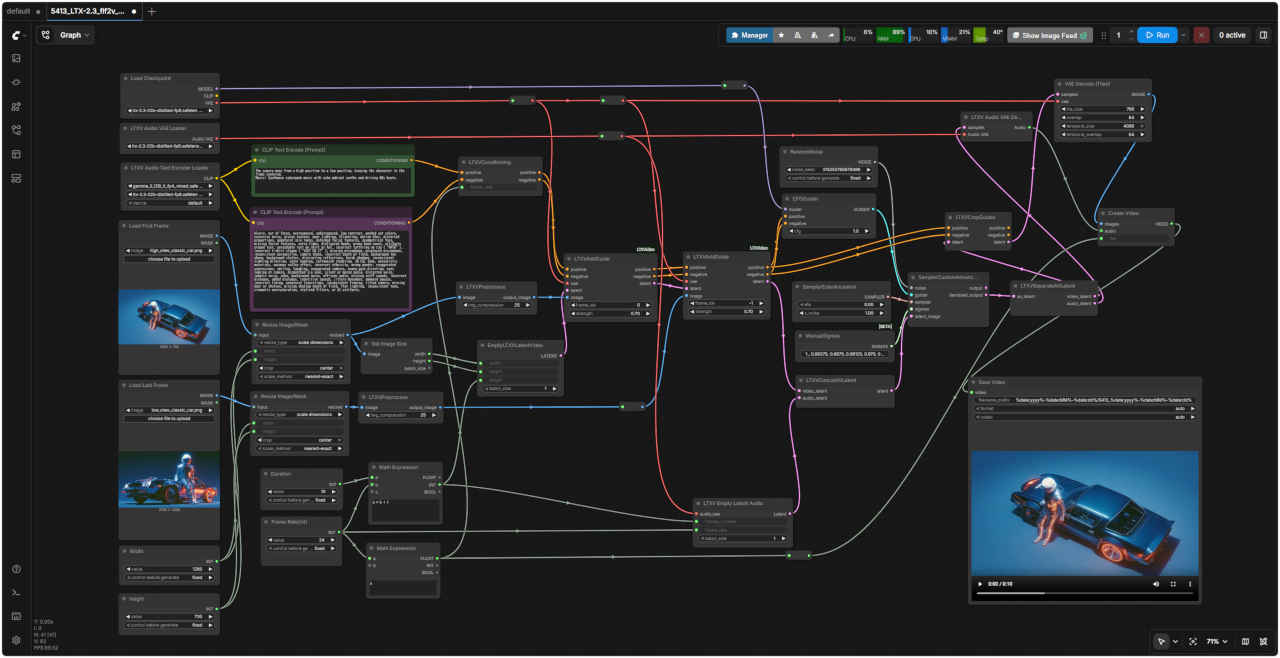Viewport: 1280px width, 658px height.
Task: Change RandomNoise control after generate option
Action: [830, 178]
